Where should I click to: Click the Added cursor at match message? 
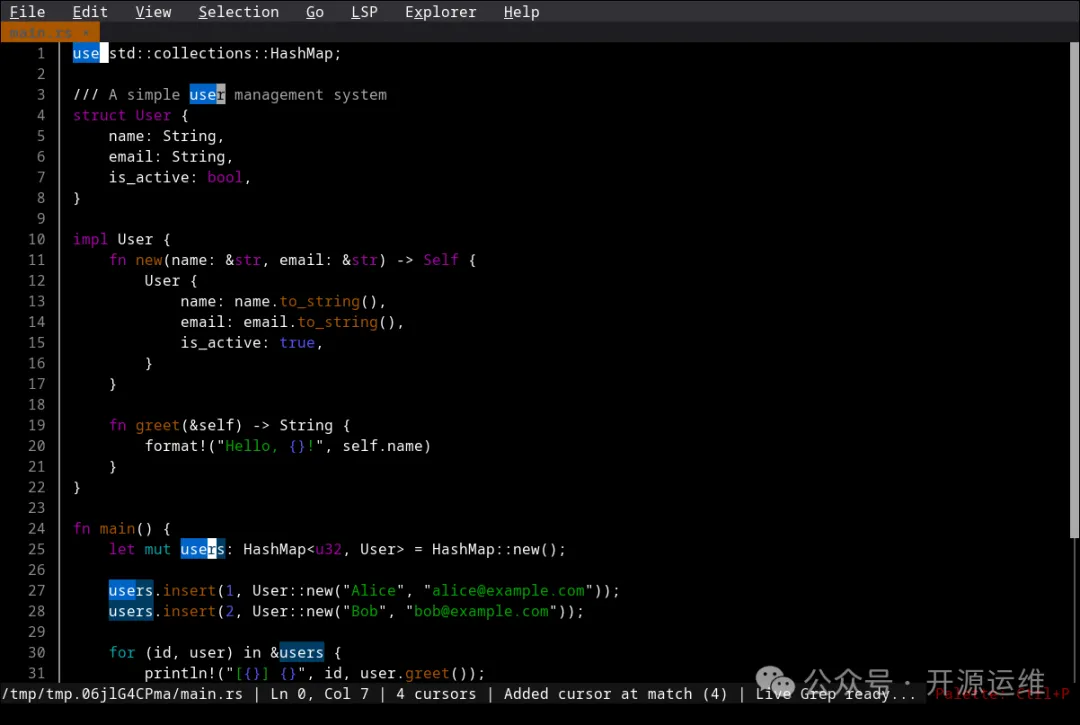click(x=615, y=694)
